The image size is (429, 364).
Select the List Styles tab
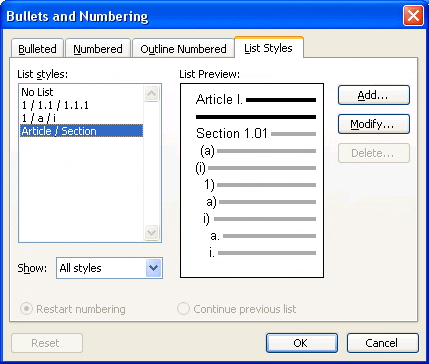click(269, 48)
